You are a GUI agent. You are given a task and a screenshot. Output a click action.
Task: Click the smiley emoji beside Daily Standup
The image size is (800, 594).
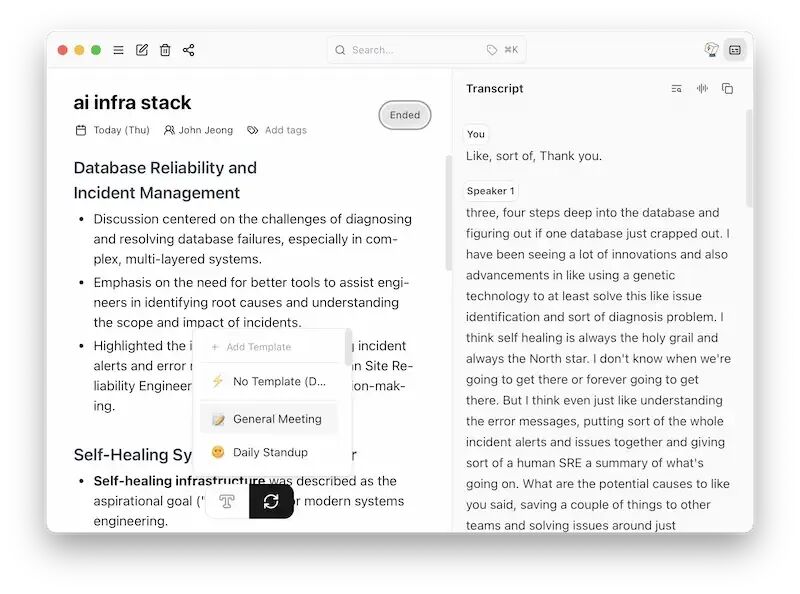218,452
